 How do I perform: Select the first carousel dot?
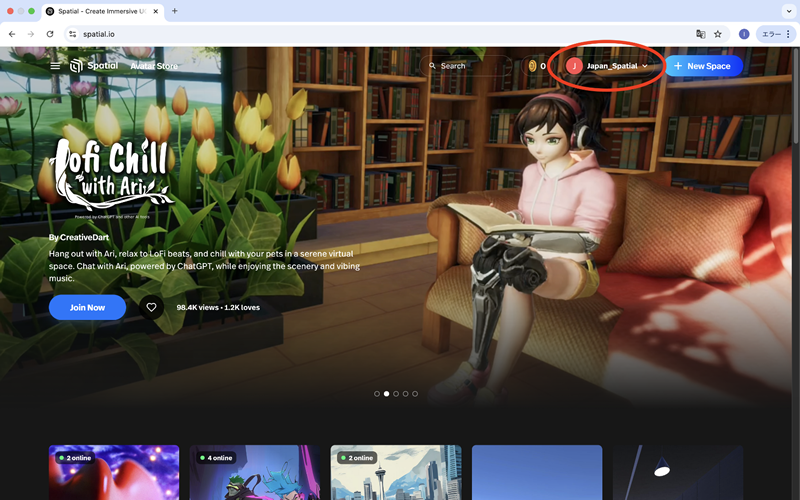tap(377, 394)
